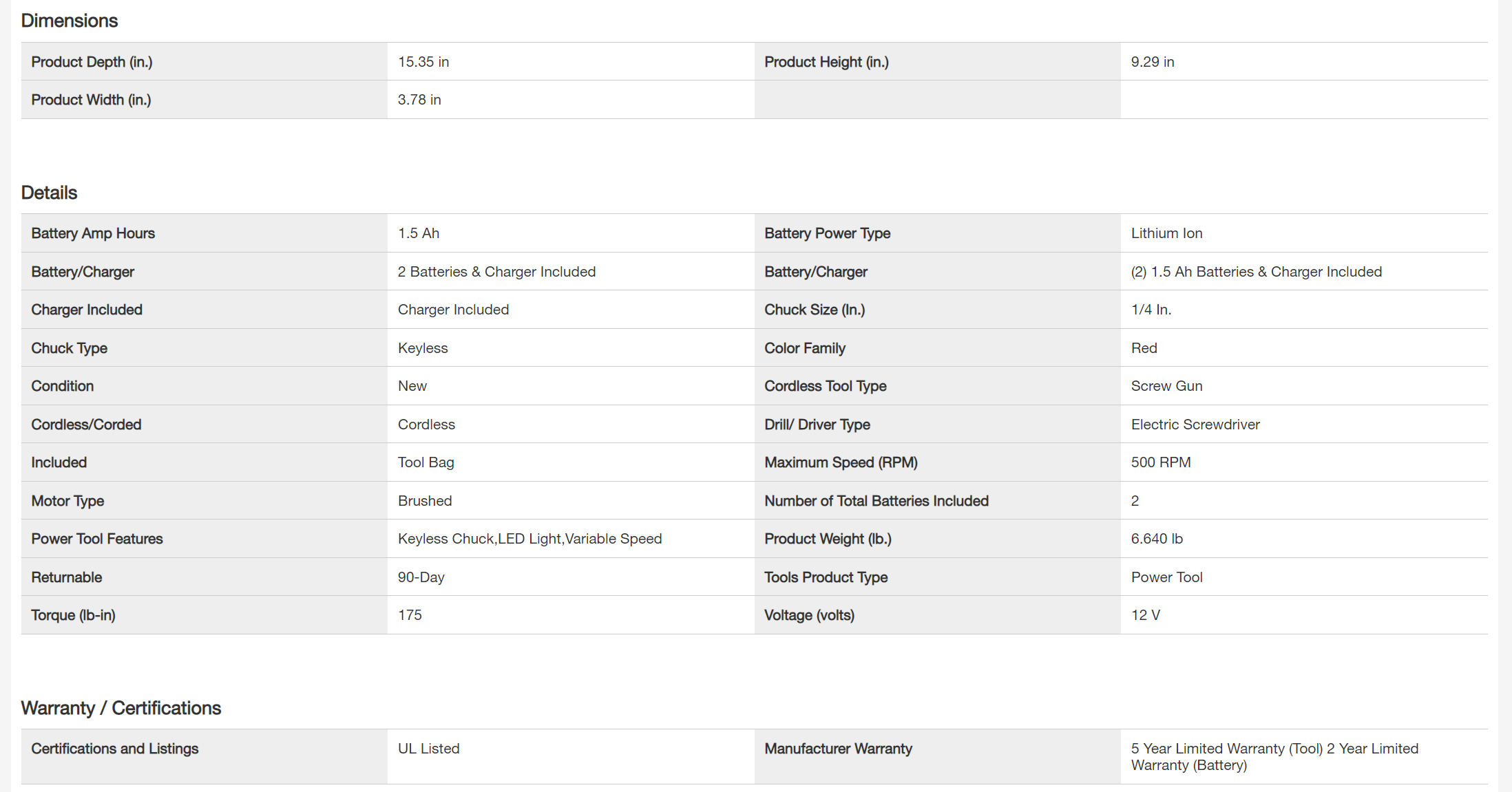Click the Power Tool Features label
Screen dimensions: 1512x792
click(97, 539)
